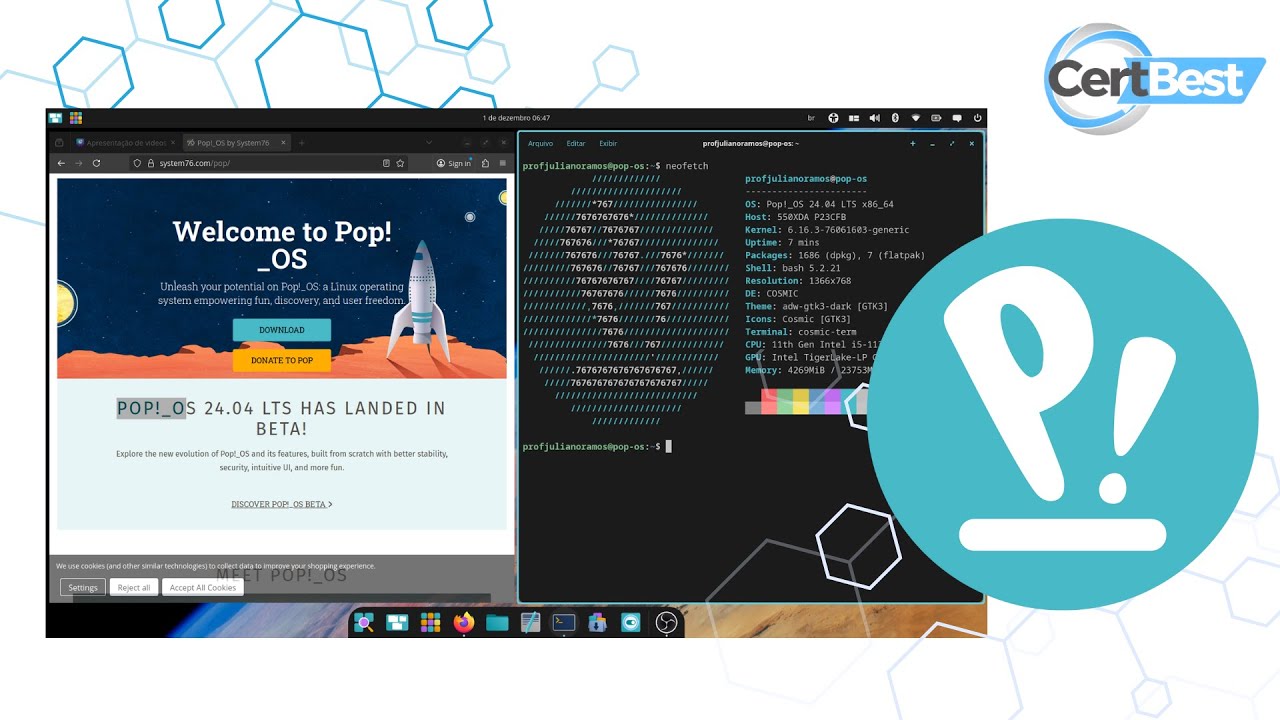Open the OBS Studio icon in the dock
Image resolution: width=1280 pixels, height=720 pixels.
[666, 623]
